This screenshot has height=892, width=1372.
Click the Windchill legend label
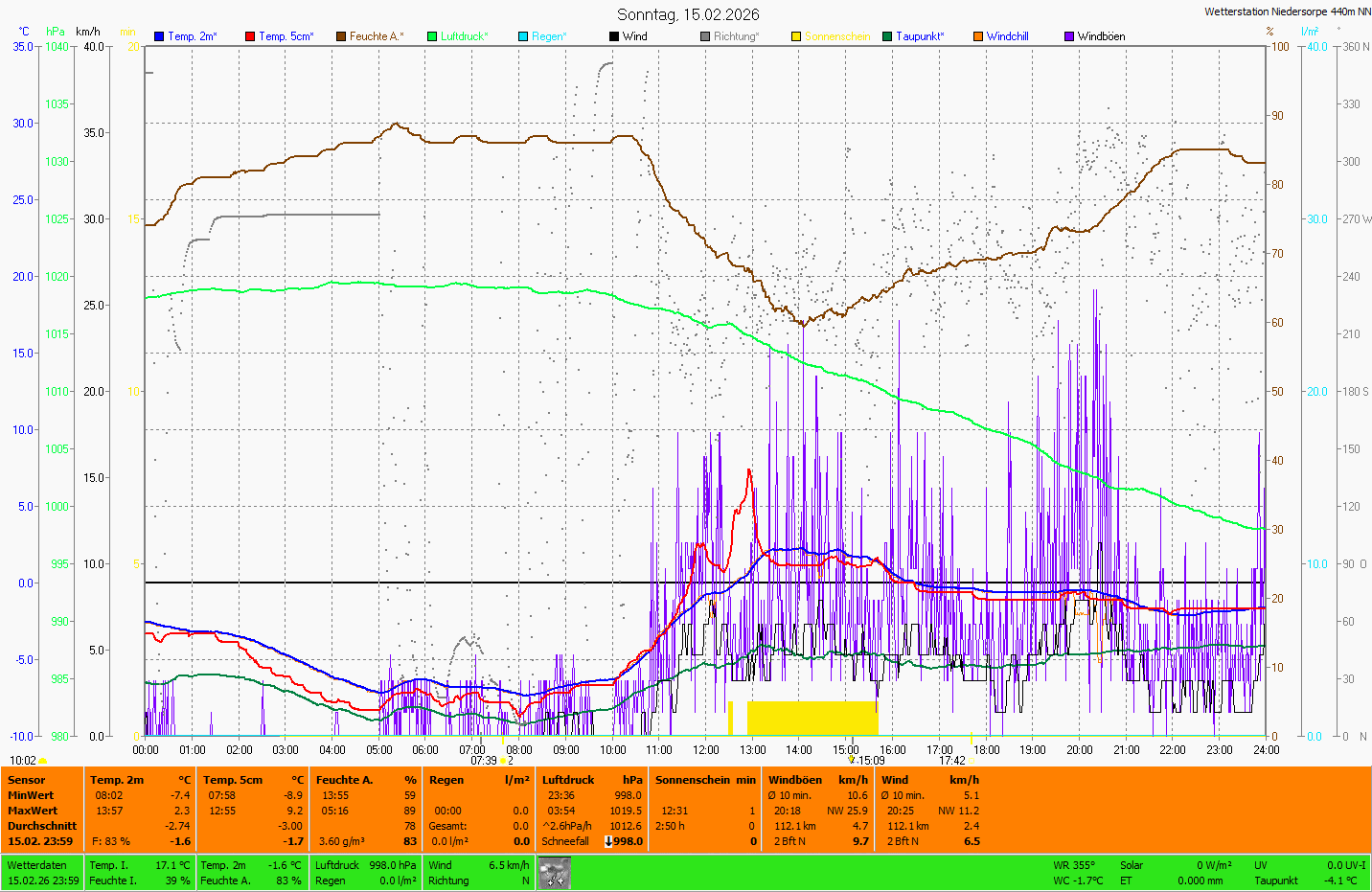pos(1007,36)
